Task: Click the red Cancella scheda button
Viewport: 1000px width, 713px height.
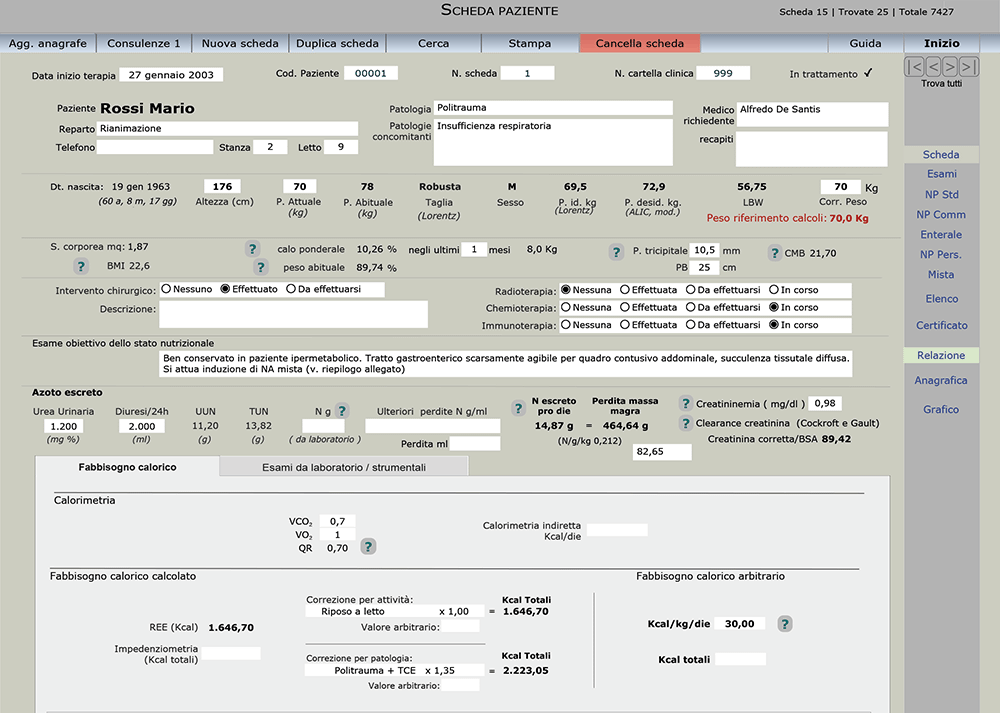Action: (640, 43)
